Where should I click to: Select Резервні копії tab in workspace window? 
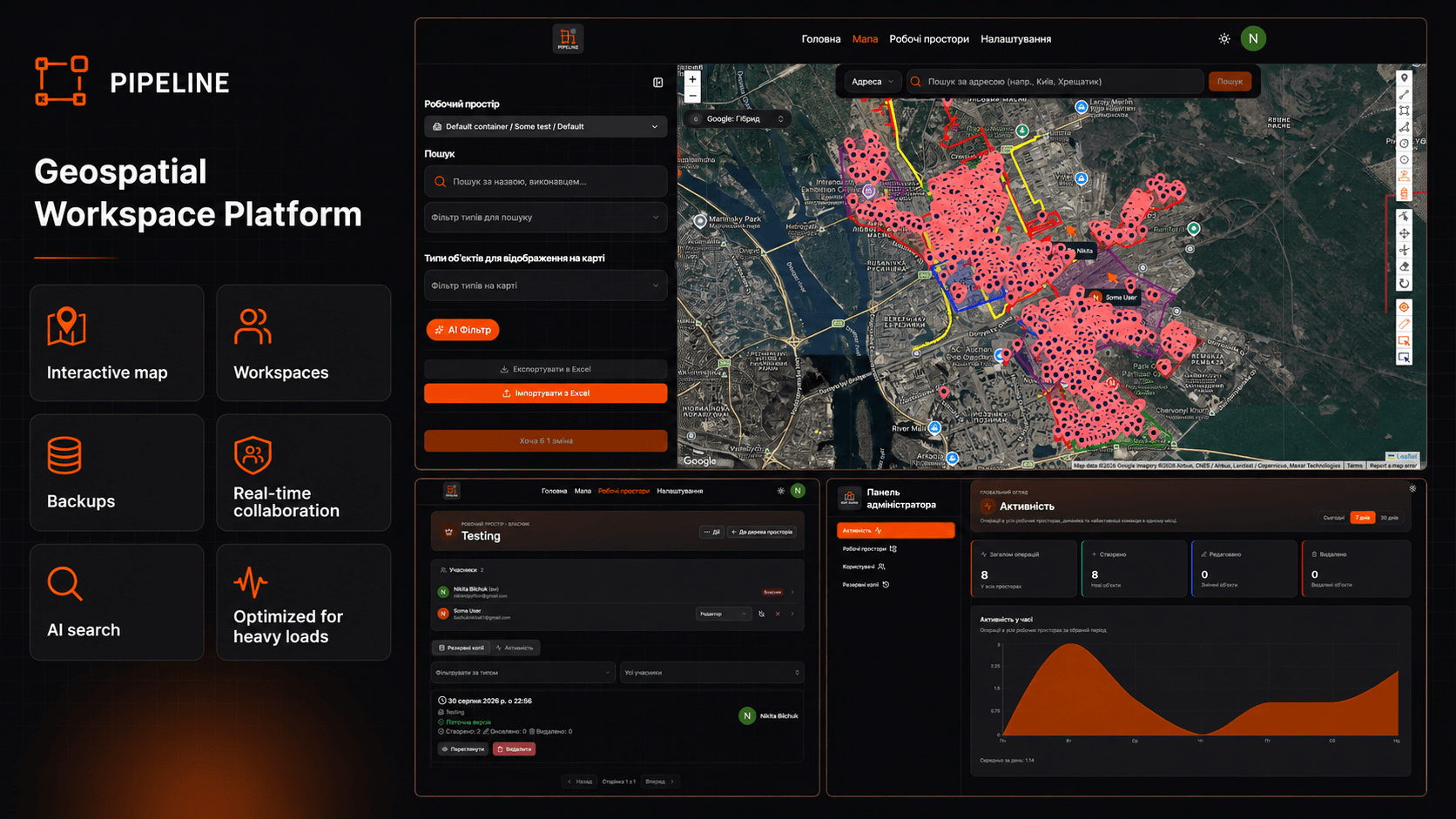coord(462,648)
